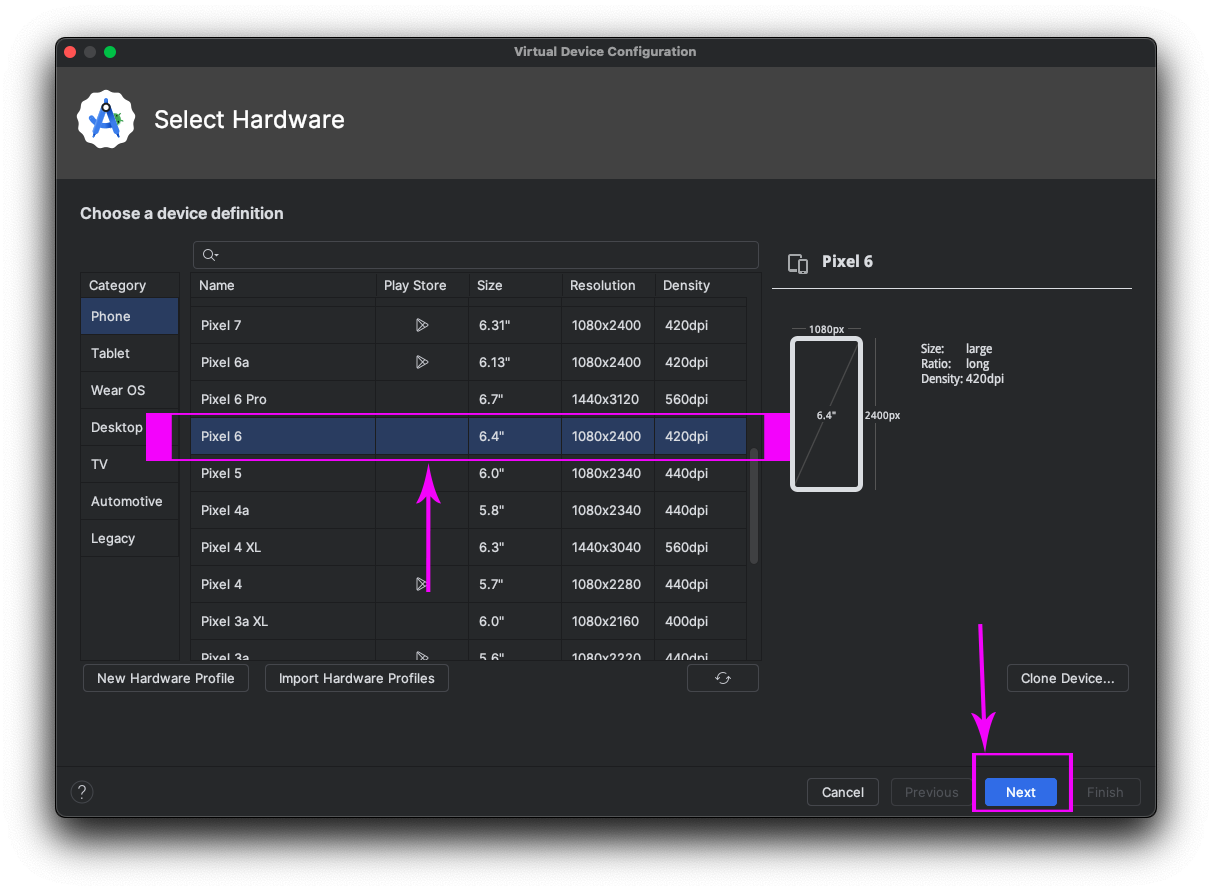Sort by the Play Store column header

coord(422,285)
